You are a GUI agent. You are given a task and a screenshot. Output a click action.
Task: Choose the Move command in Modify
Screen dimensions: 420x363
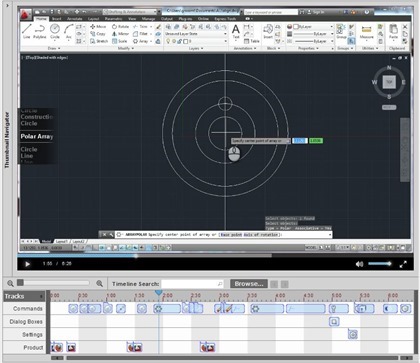[98, 26]
